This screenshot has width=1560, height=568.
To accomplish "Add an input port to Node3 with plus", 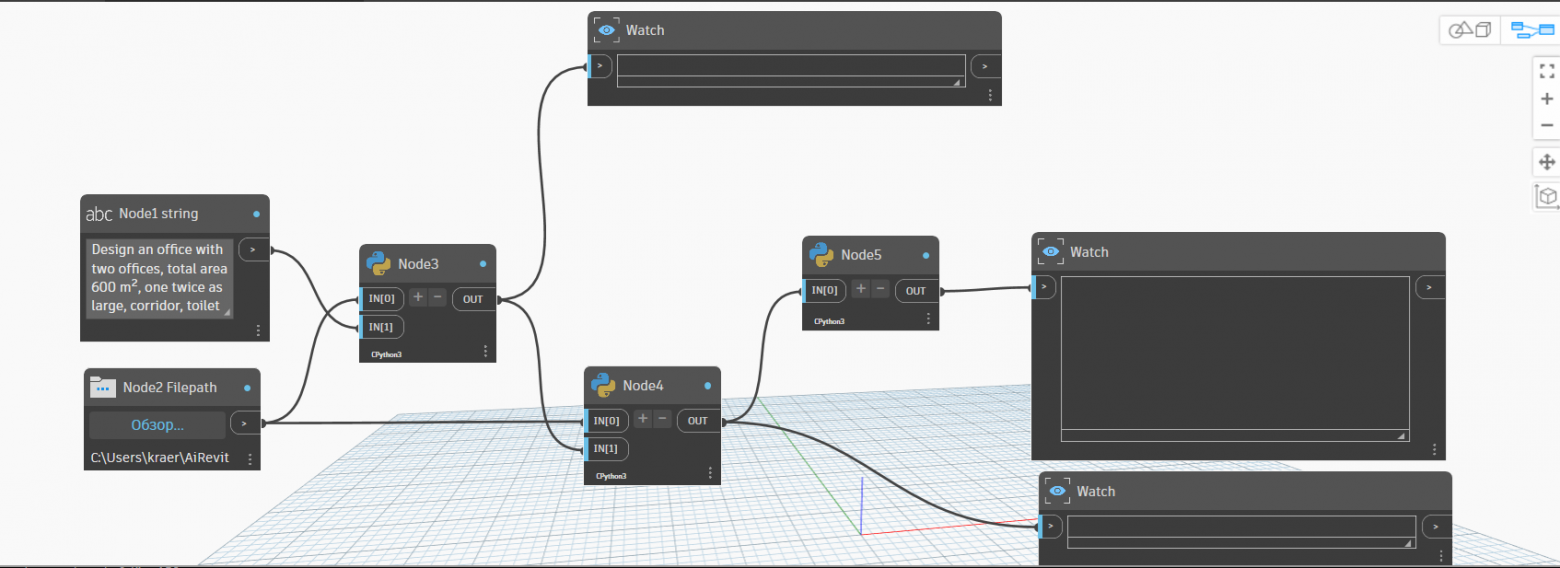I will (x=418, y=297).
